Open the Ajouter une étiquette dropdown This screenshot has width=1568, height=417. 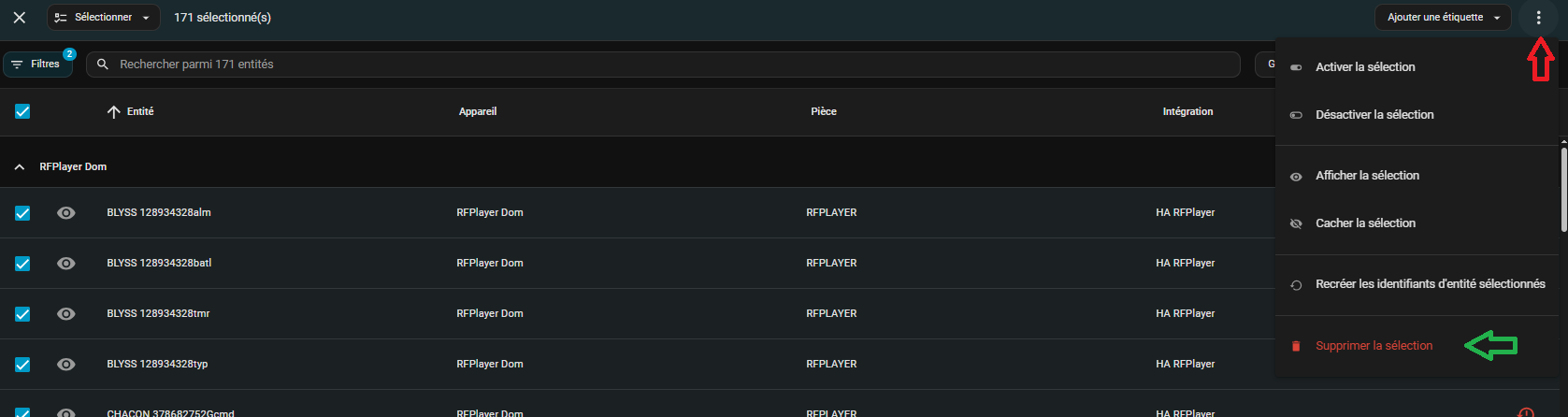(1442, 18)
